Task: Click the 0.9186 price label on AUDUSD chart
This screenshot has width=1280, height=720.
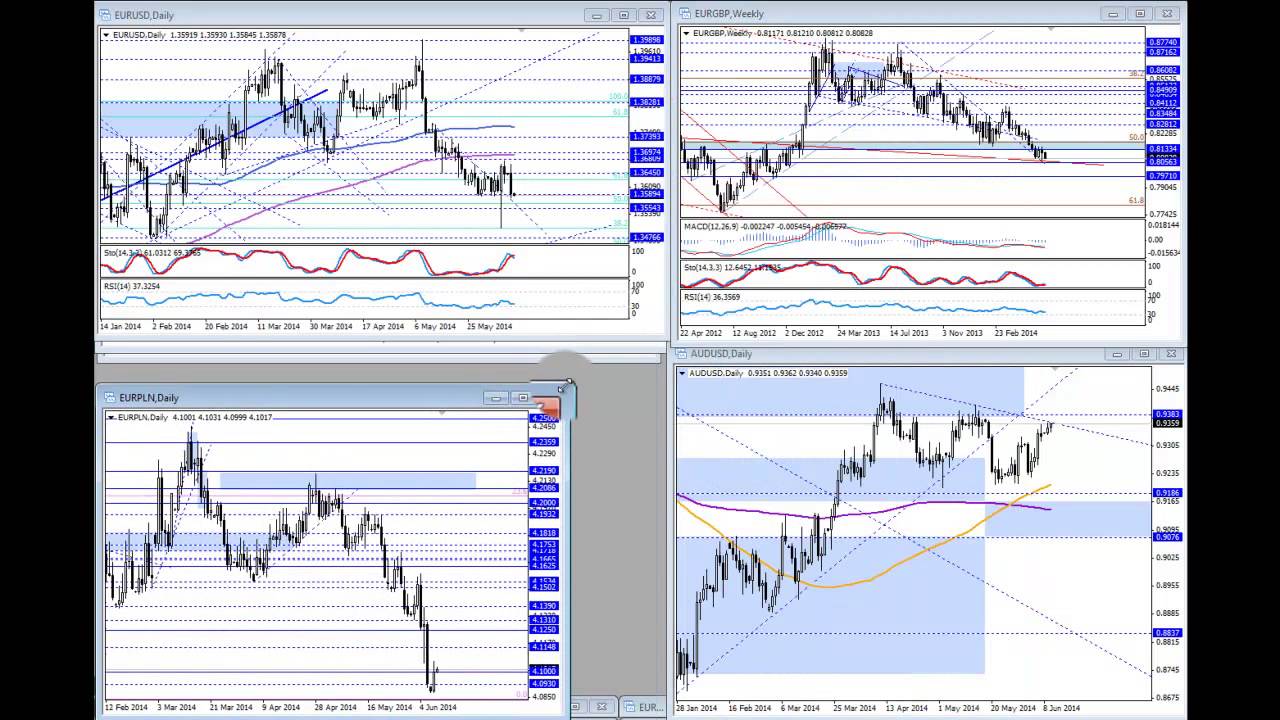Action: [x=1167, y=493]
